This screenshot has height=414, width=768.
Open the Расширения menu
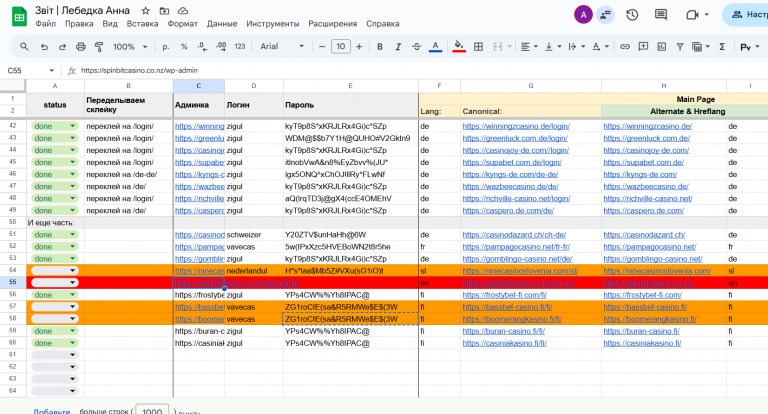click(x=334, y=23)
